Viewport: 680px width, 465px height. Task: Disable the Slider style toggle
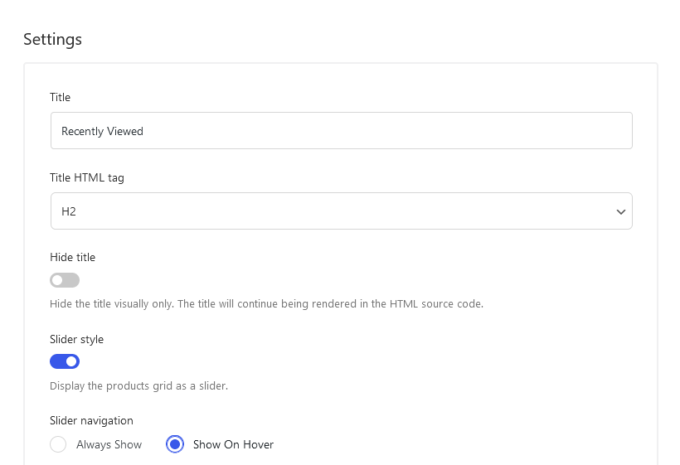pyautogui.click(x=65, y=361)
